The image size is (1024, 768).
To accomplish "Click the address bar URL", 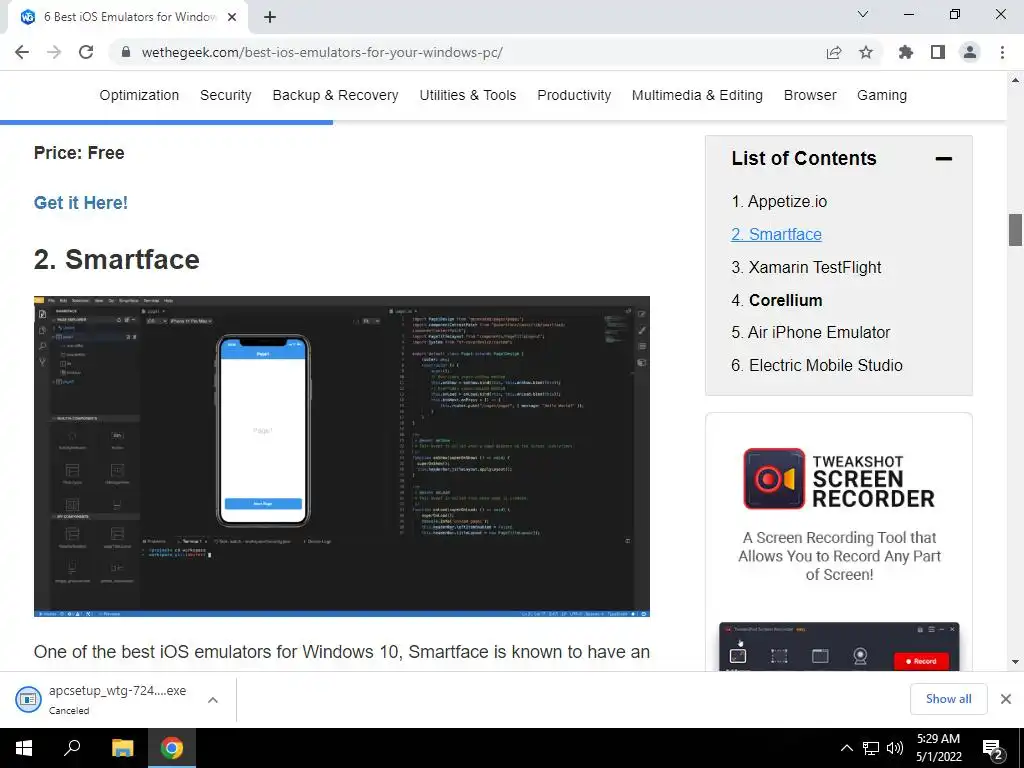I will tap(322, 52).
